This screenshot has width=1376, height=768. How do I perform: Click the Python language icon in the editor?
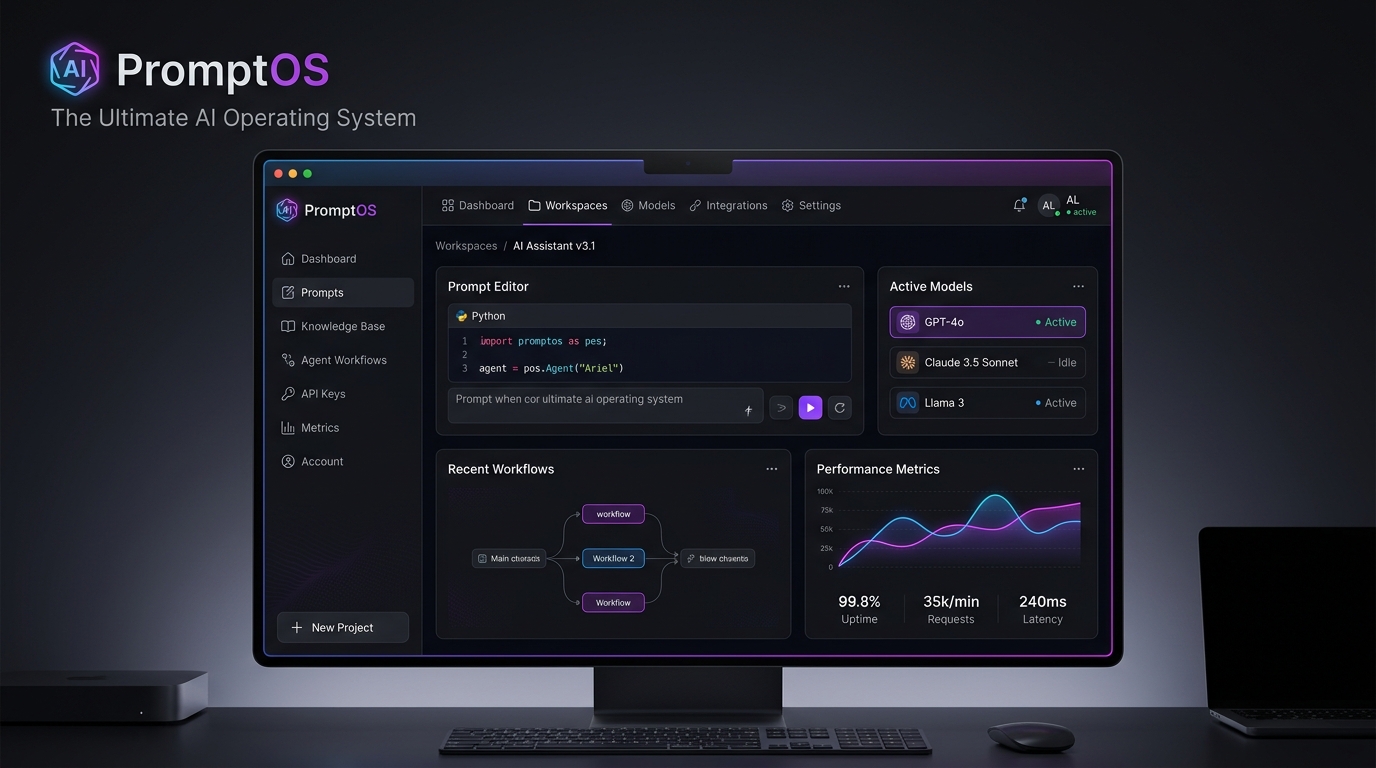tap(461, 316)
